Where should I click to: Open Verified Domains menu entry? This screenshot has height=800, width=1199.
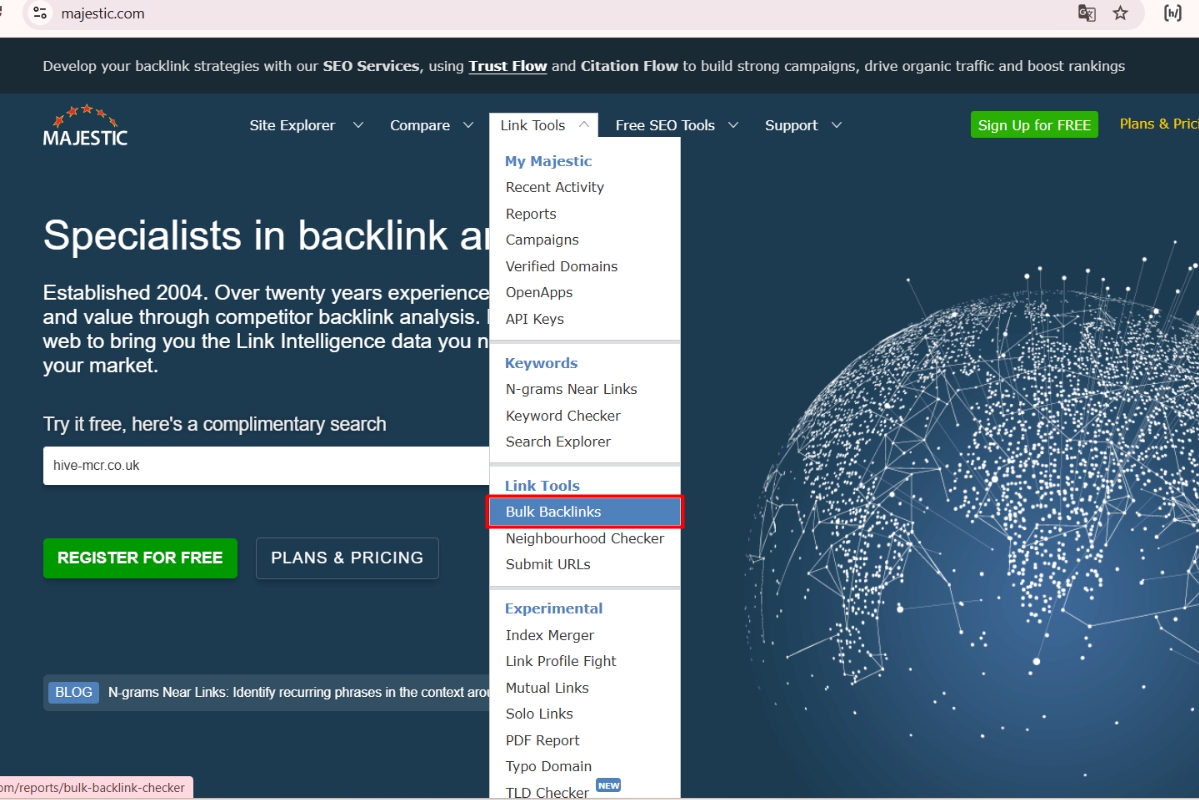(561, 266)
